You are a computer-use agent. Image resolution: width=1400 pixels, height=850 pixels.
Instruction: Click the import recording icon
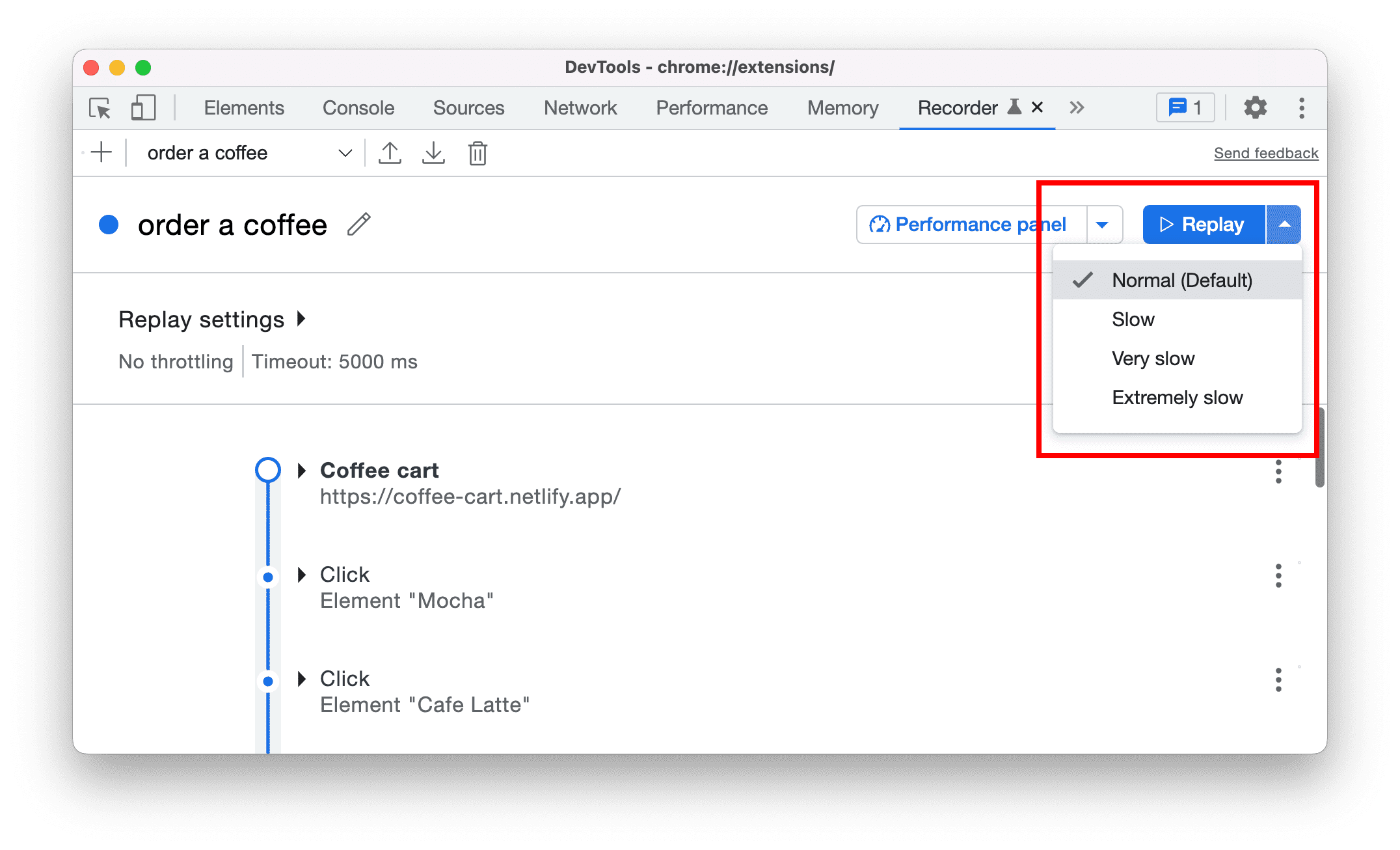tap(433, 153)
